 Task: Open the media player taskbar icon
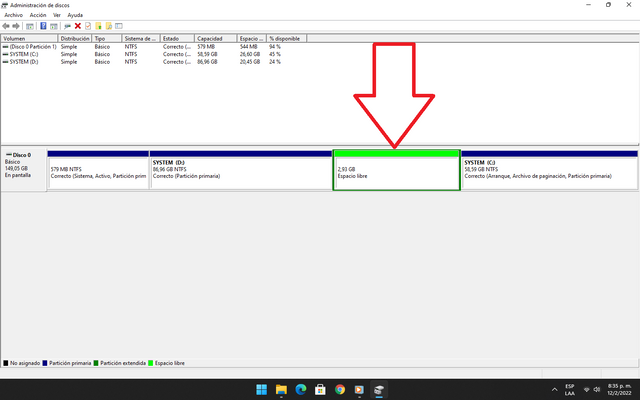click(359, 389)
